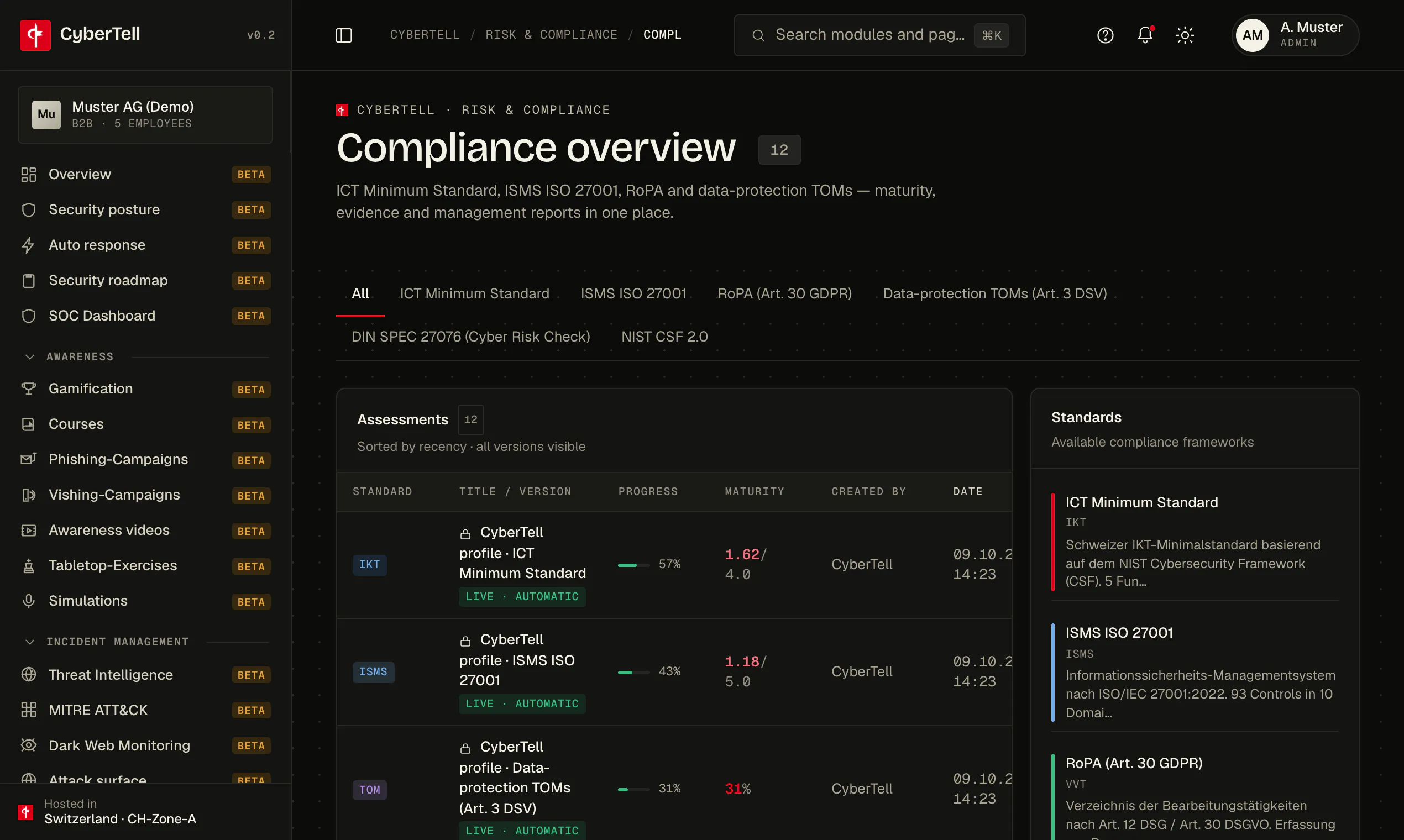
Task: Open Tabletop-Exercises chess piece icon
Action: pyautogui.click(x=28, y=566)
